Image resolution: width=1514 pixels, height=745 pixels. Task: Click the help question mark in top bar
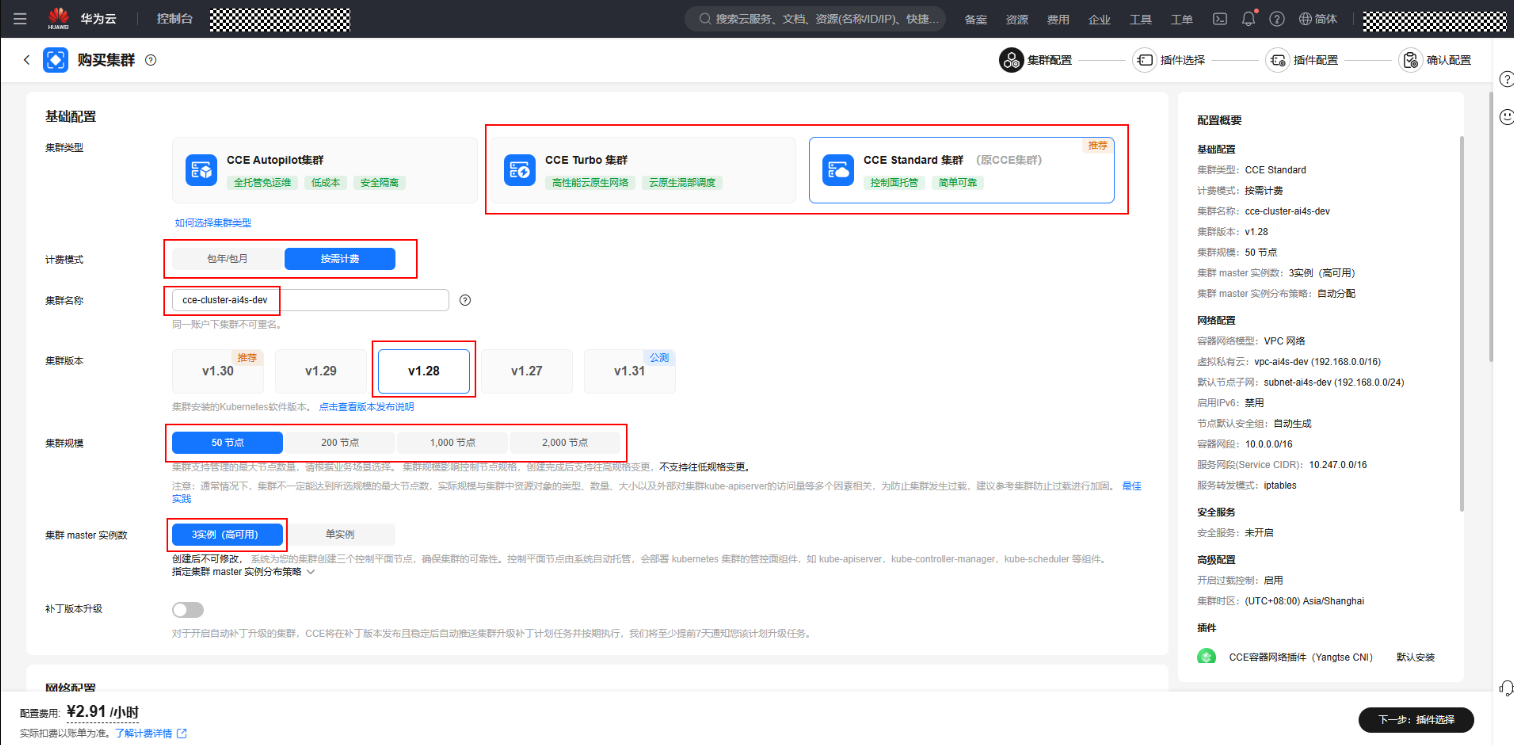[x=1277, y=19]
